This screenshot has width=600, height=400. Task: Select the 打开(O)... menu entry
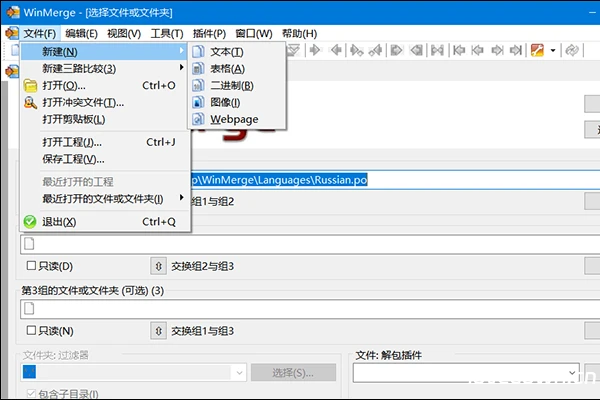pyautogui.click(x=104, y=85)
